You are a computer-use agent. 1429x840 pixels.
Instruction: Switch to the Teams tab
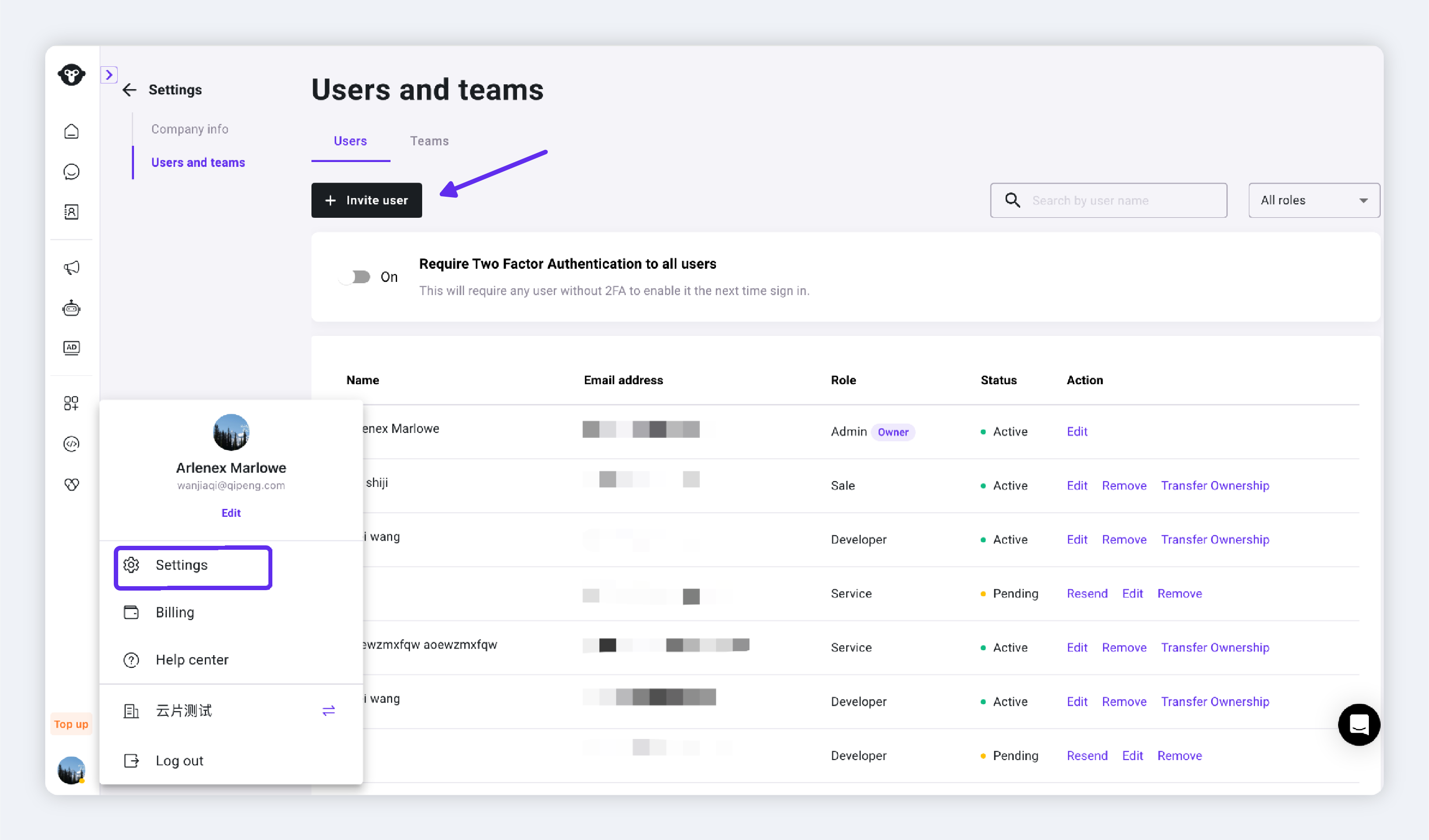(x=429, y=141)
